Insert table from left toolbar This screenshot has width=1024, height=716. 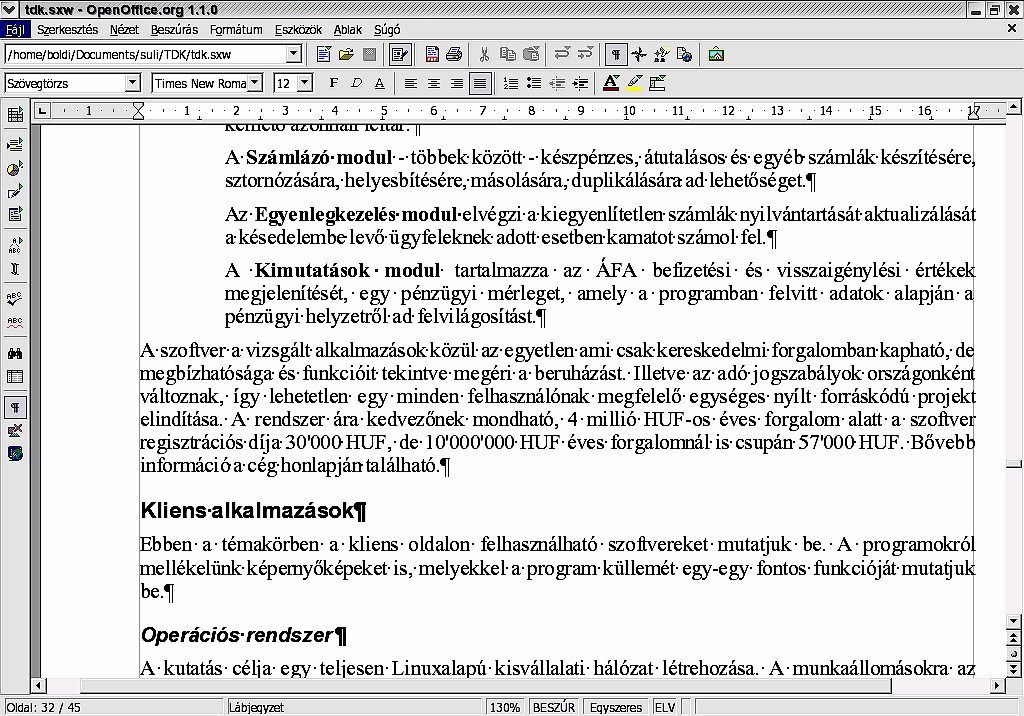pos(15,116)
